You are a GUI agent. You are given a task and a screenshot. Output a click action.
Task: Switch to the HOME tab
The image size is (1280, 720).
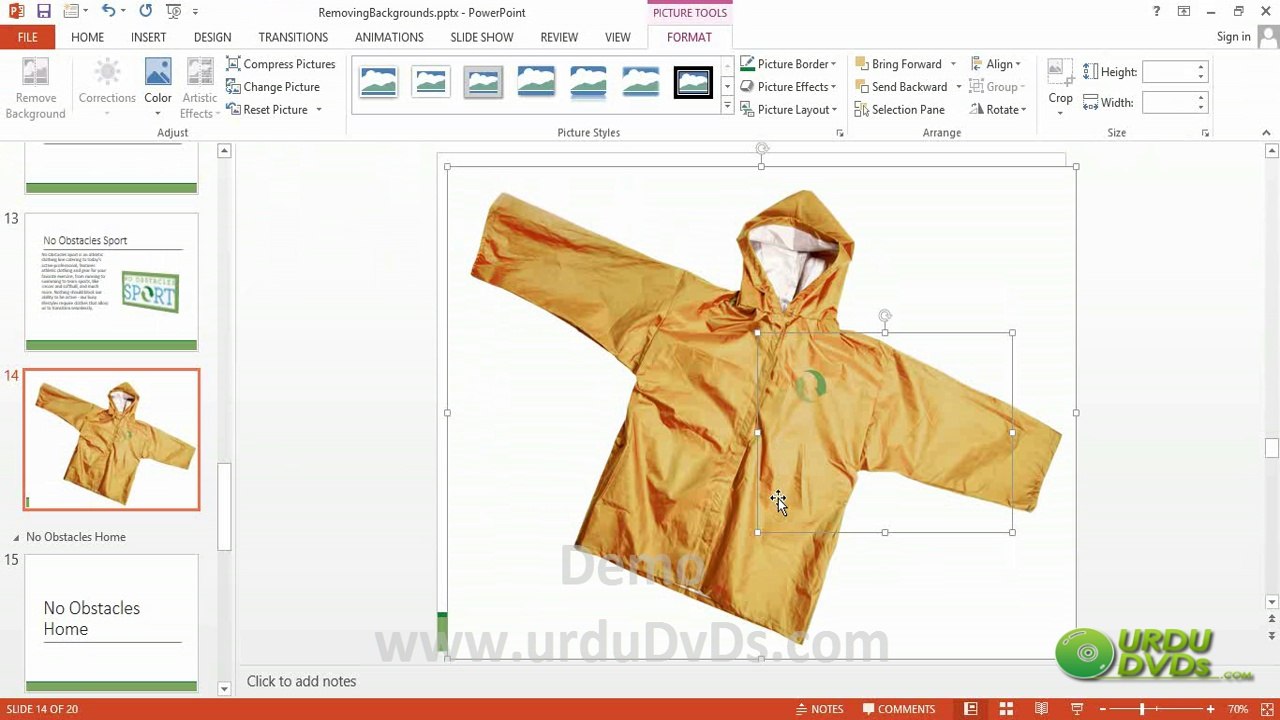[x=88, y=37]
